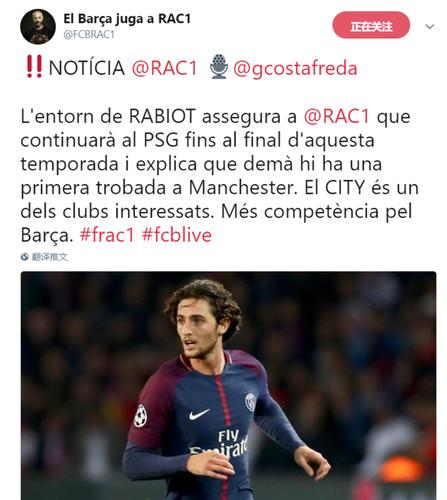Open the @FCBRAC1 handle
The height and width of the screenshot is (500, 447).
pos(89,35)
